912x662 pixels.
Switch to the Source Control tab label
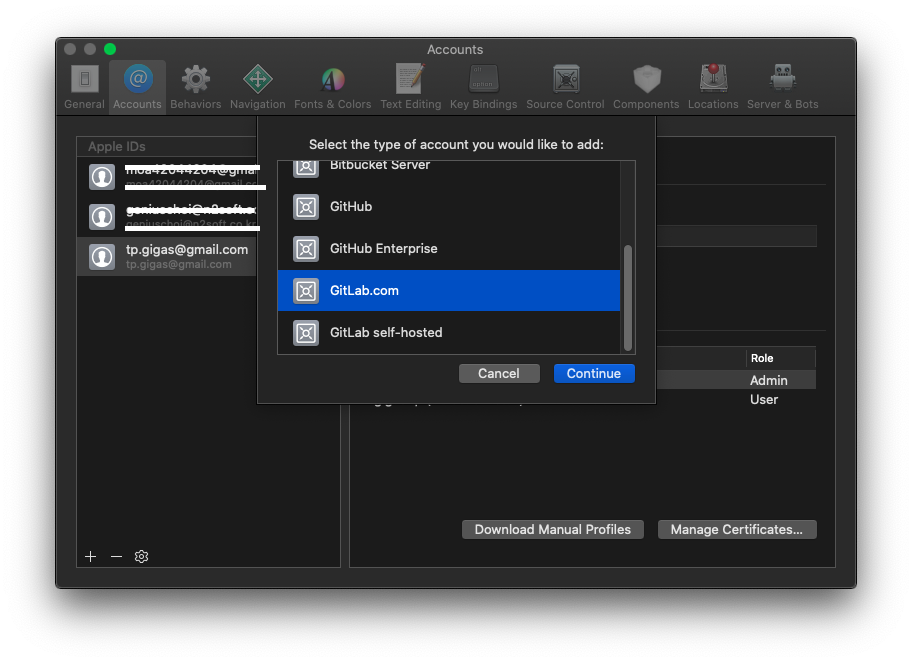(x=565, y=104)
